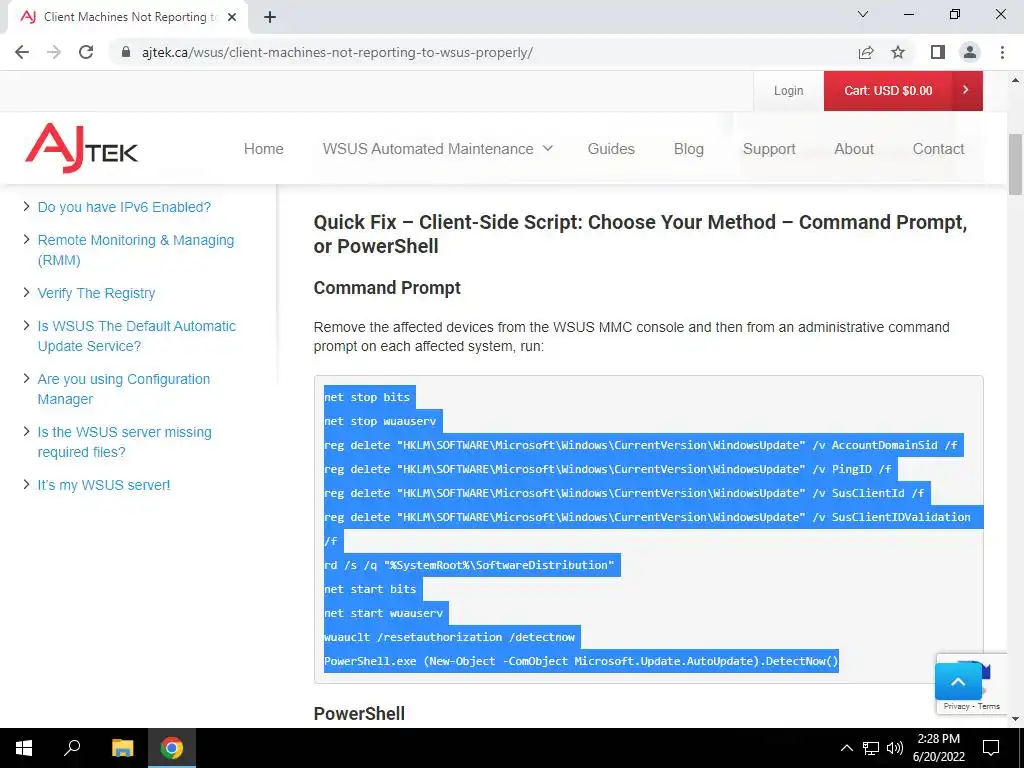Open the Blog menu item
The width and height of the screenshot is (1024, 768).
coord(688,149)
